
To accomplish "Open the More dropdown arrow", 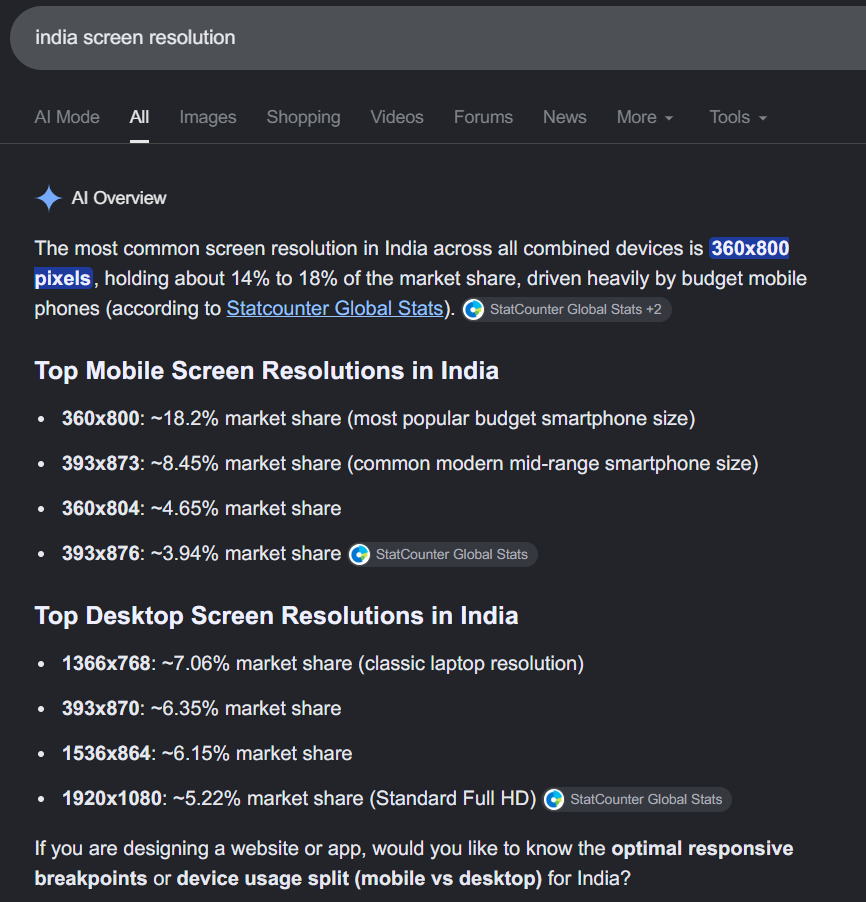I will [669, 118].
